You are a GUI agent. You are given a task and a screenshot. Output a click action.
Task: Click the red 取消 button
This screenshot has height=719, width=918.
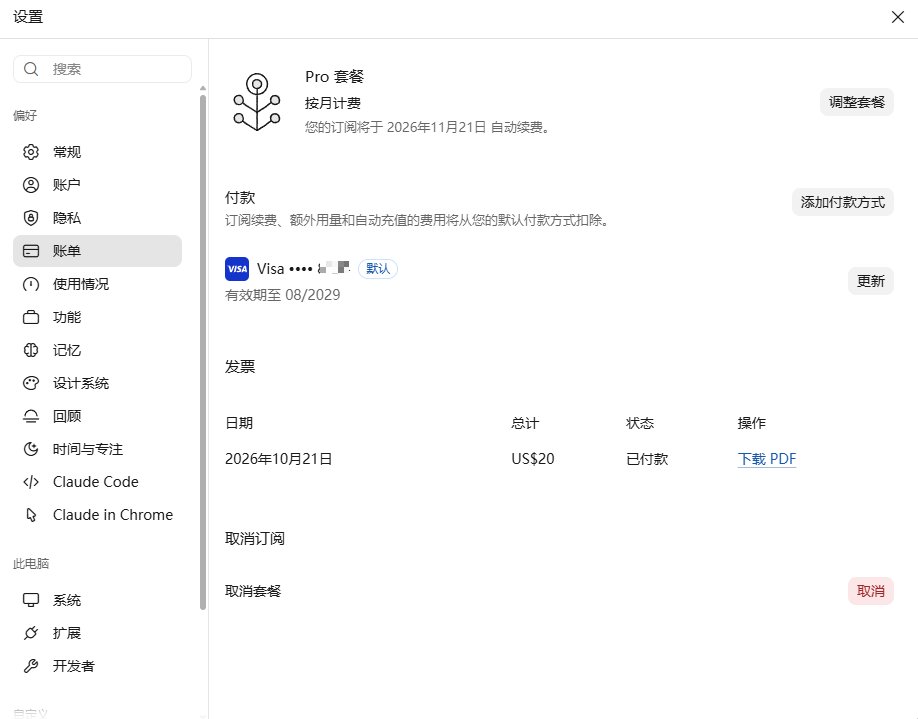(x=871, y=591)
